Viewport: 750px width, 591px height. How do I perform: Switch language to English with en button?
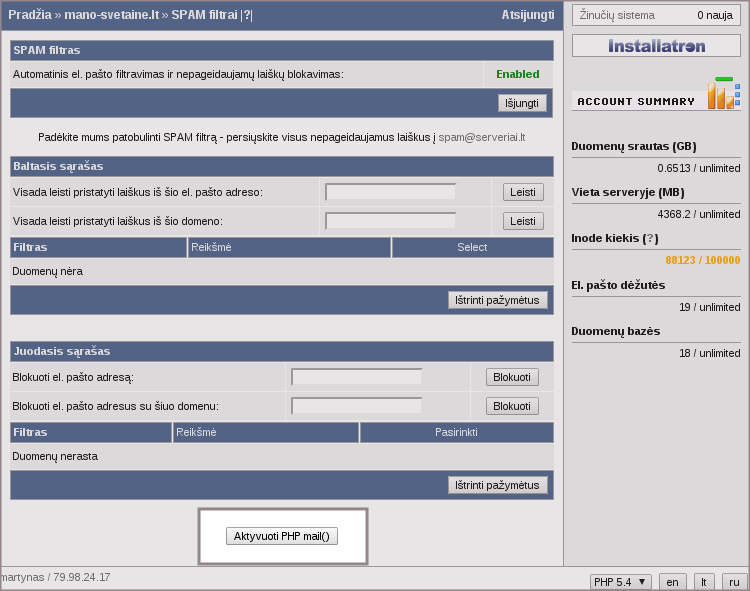pyautogui.click(x=673, y=582)
